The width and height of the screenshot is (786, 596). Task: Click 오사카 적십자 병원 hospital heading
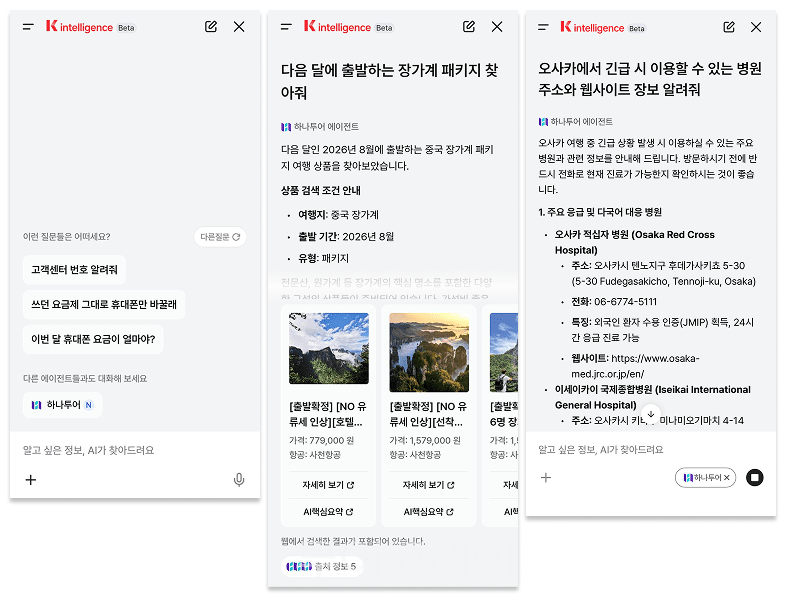(x=635, y=242)
